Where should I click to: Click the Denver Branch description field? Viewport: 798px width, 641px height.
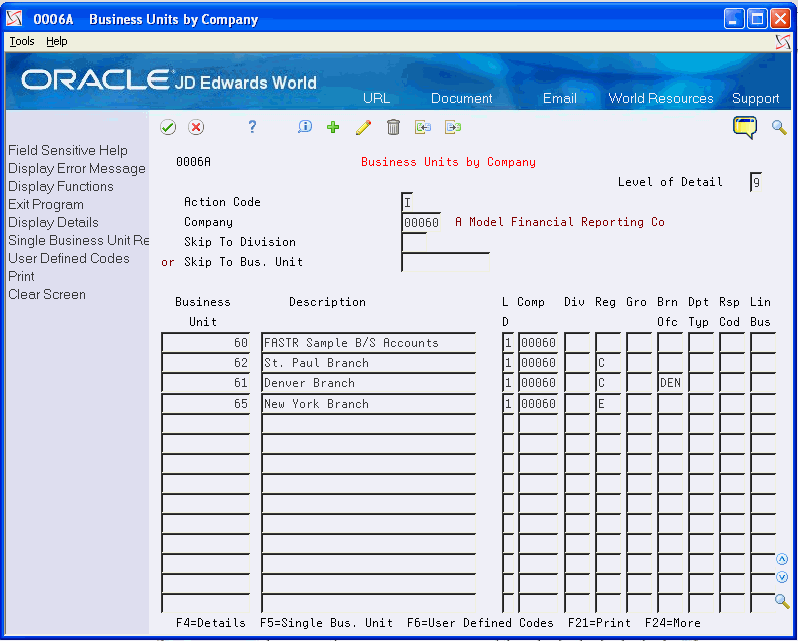368,383
